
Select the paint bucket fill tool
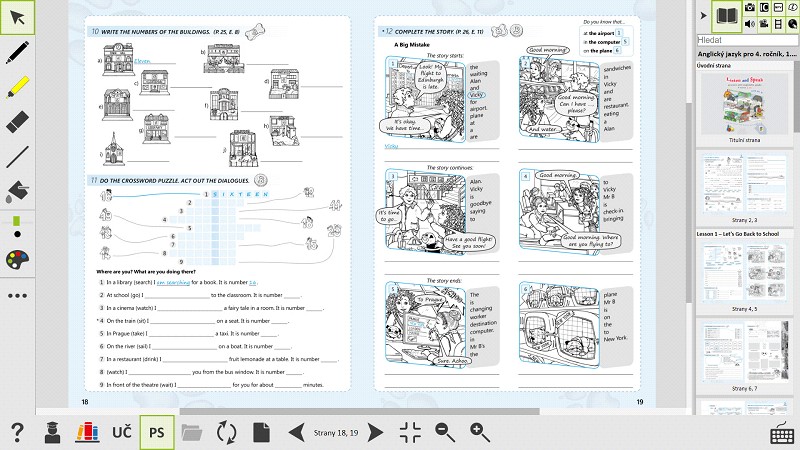tap(17, 191)
